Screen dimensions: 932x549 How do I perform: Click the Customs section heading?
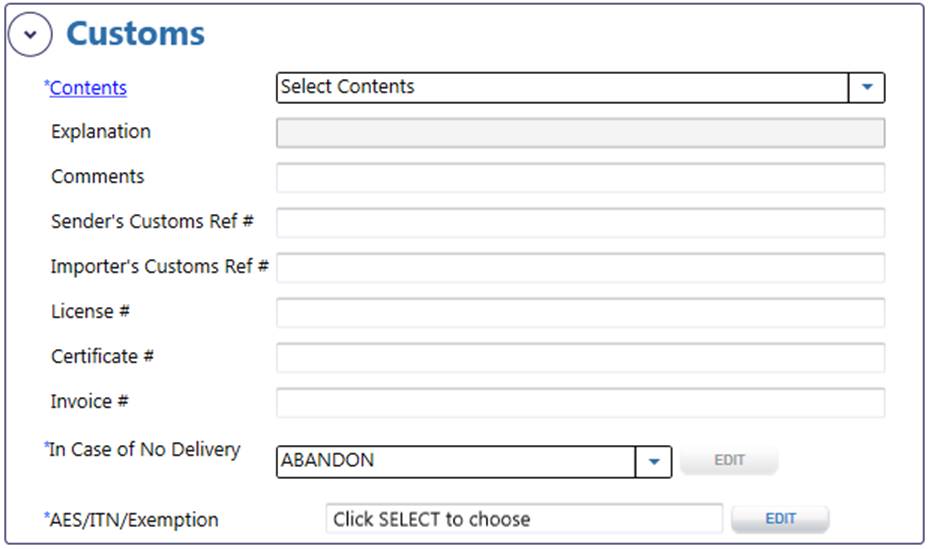(136, 34)
